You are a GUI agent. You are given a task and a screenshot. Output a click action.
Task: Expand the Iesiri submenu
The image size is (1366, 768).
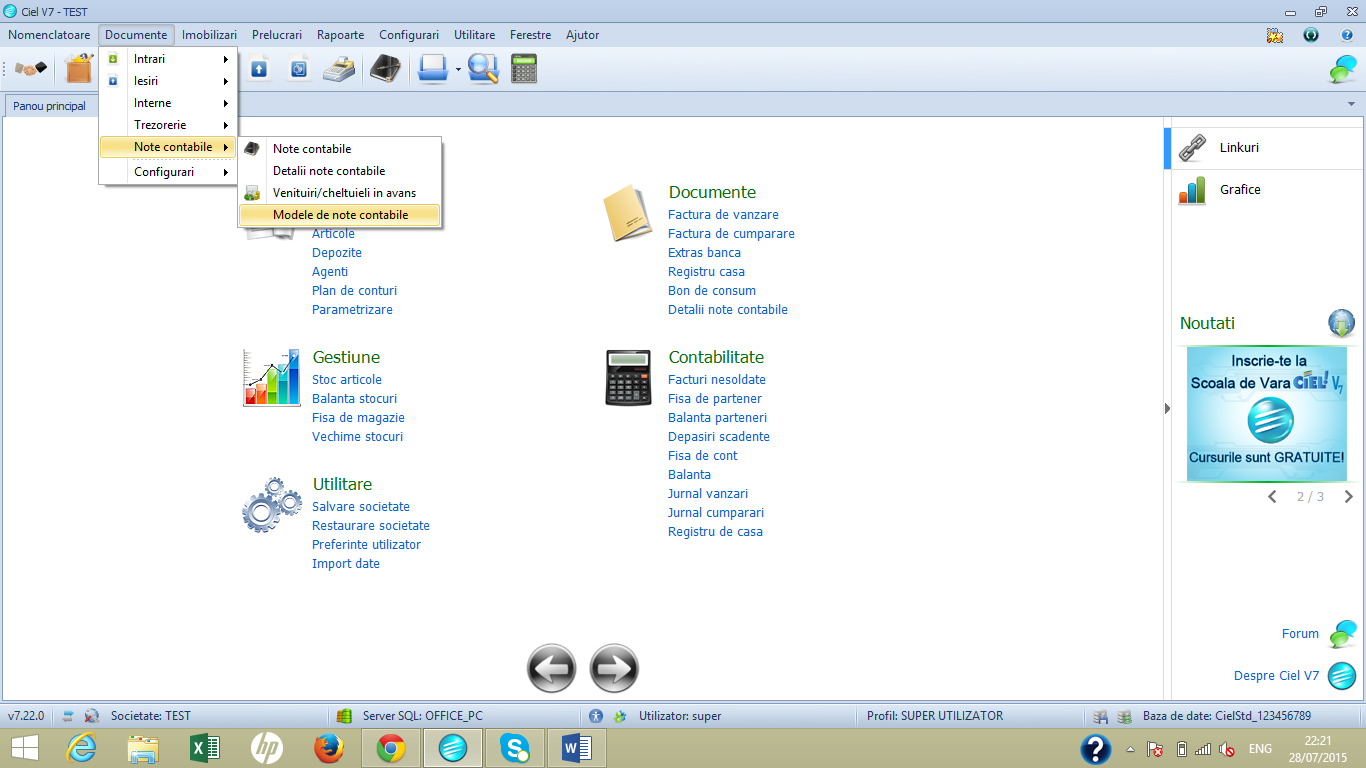(168, 81)
